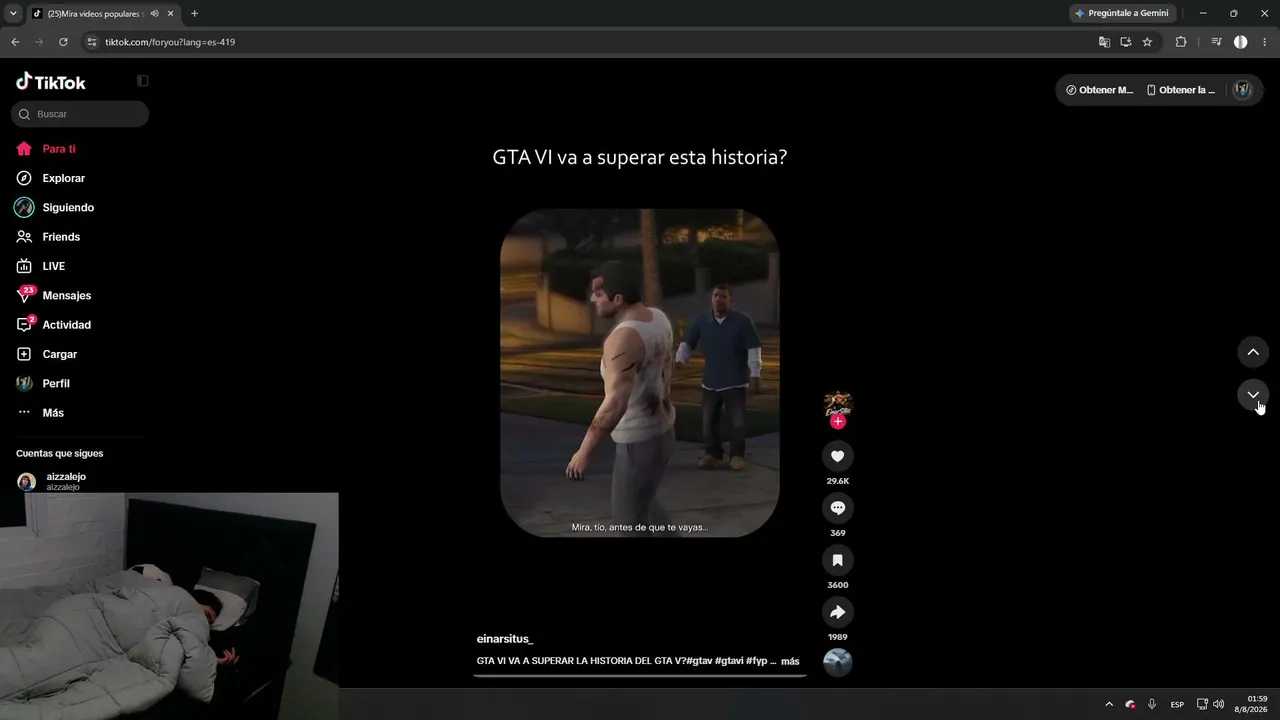Open the Chrome profile button
The image size is (1280, 720).
[1241, 42]
